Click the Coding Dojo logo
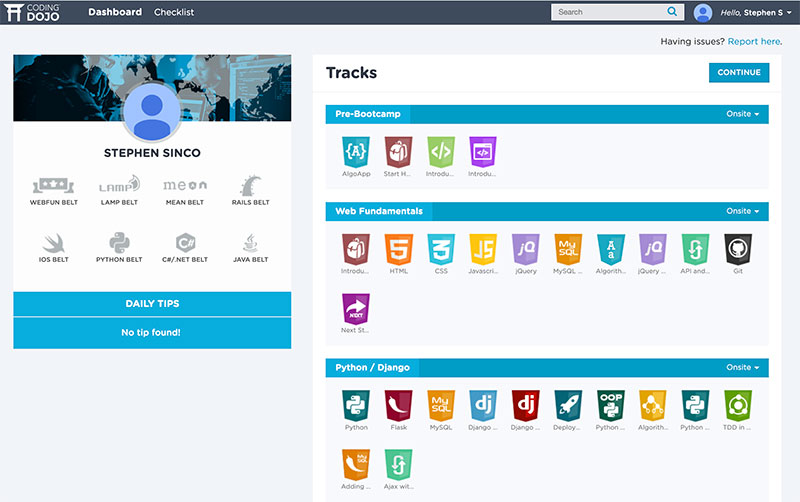 [32, 12]
